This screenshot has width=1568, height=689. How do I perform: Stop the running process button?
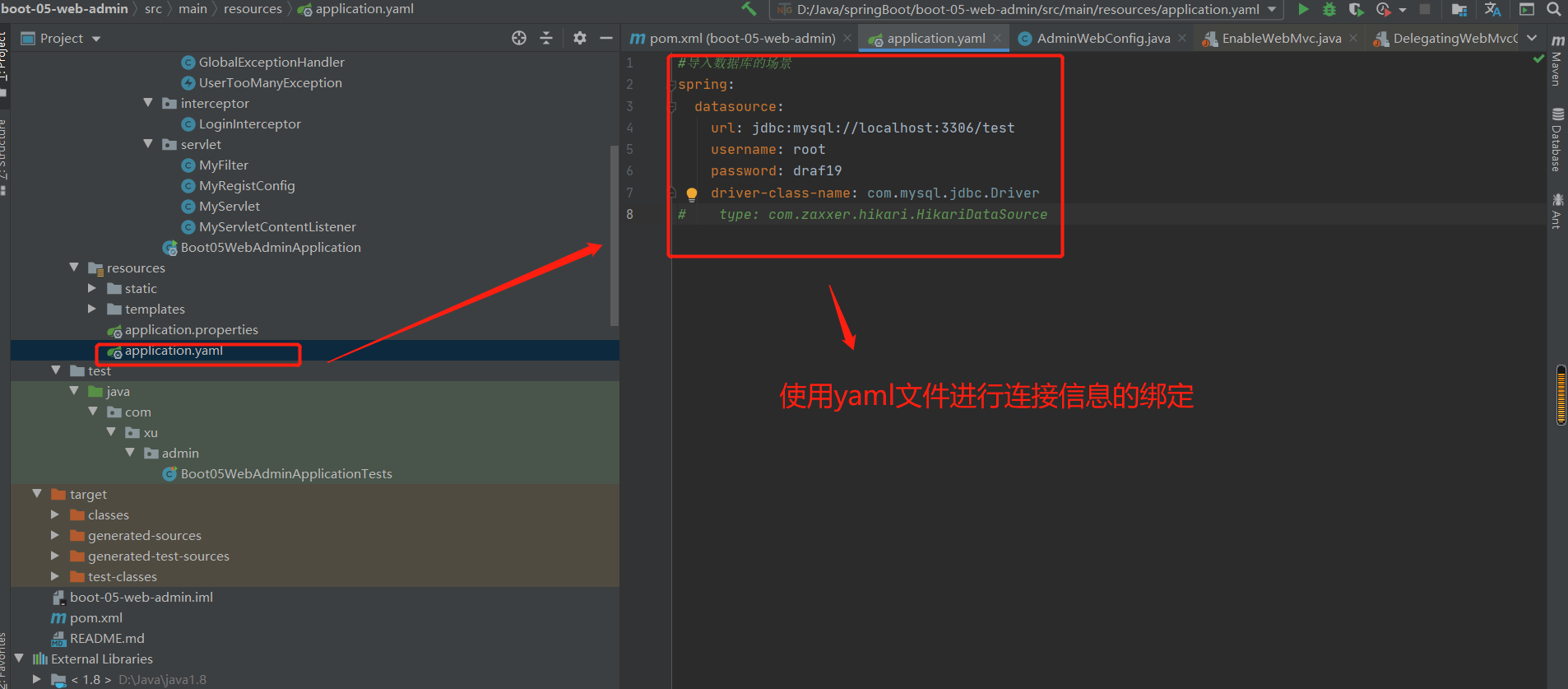(x=1426, y=9)
